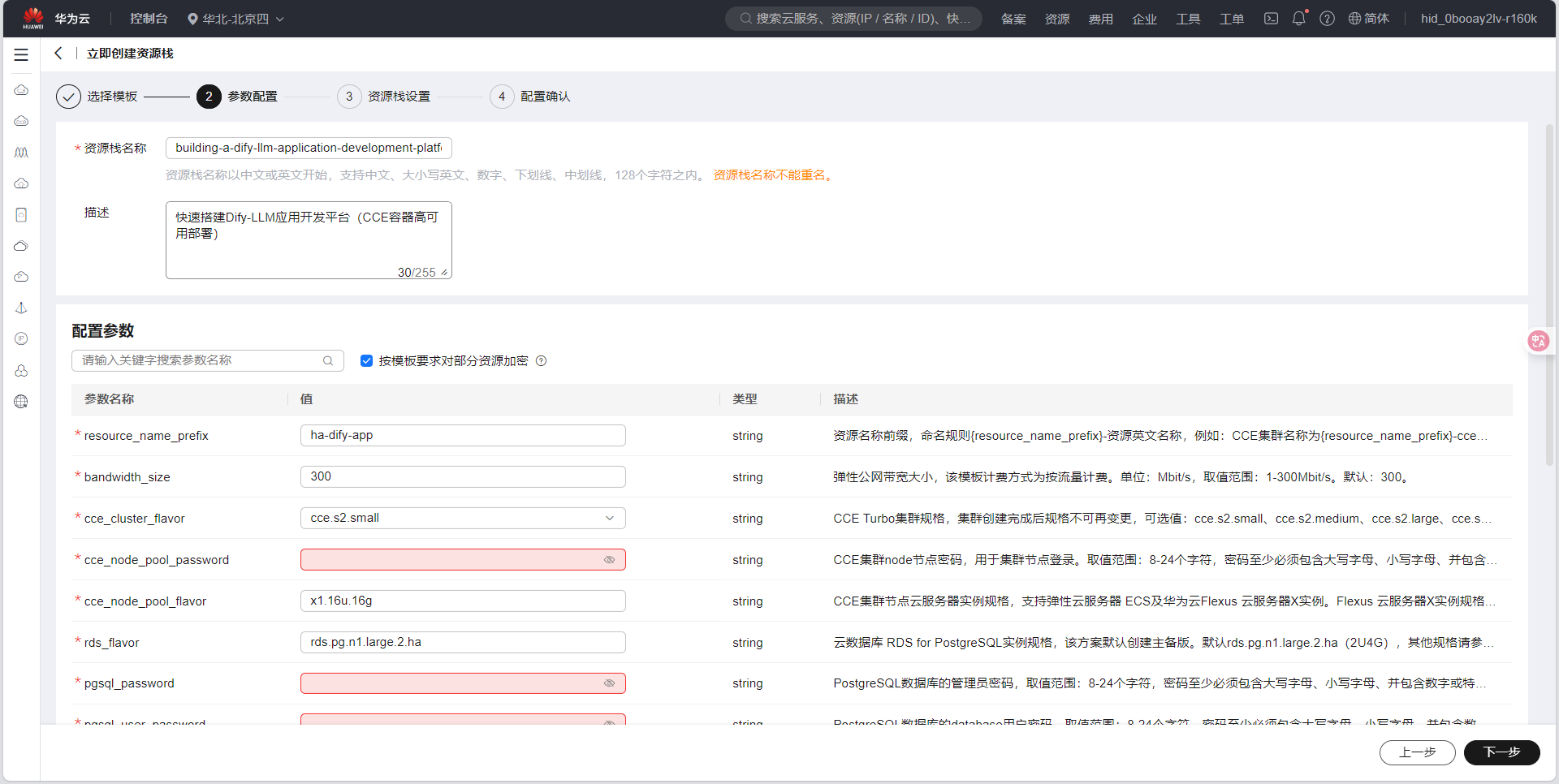Open the 工单 header menu
This screenshot has width=1559, height=784.
[x=1232, y=19]
